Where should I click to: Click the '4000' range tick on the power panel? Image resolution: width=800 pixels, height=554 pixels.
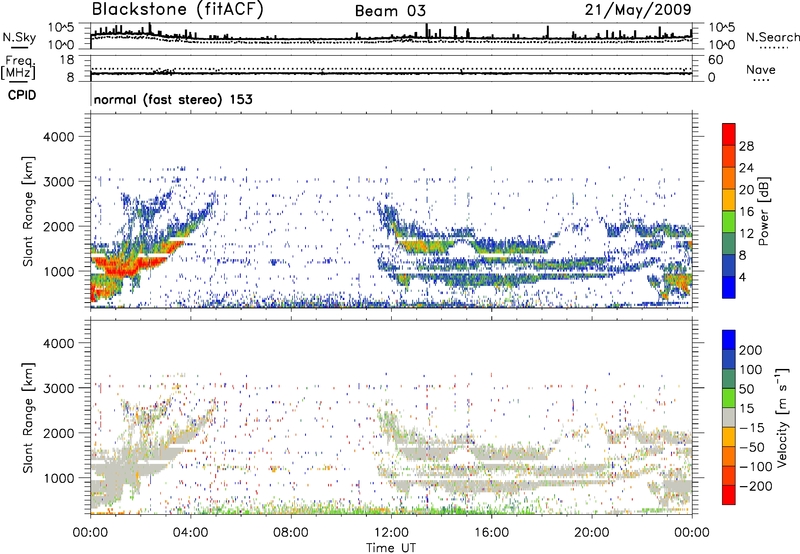58,137
